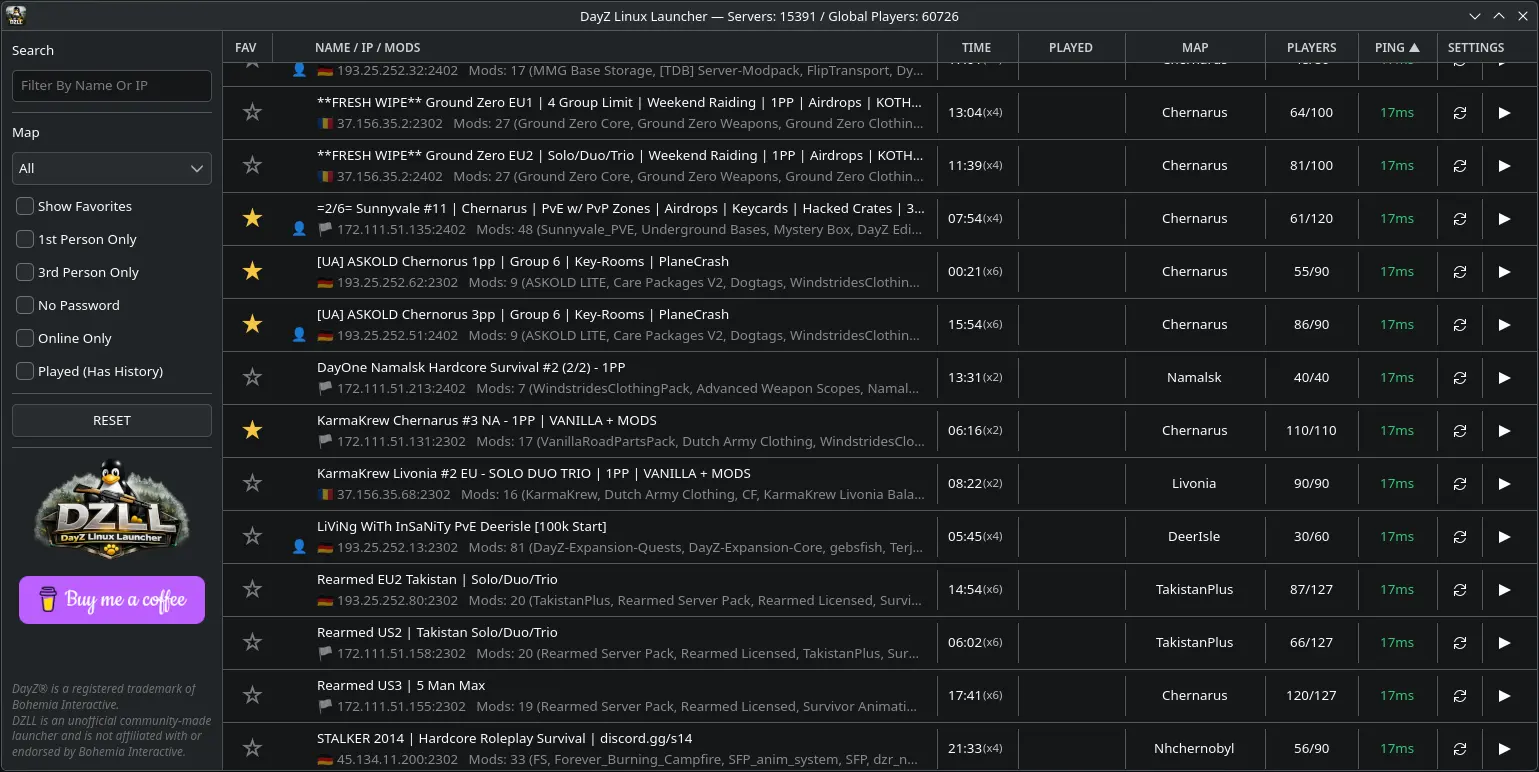1539x772 pixels.
Task: Launch KarmaKrew Livonia #2 EU server
Action: (x=1504, y=483)
